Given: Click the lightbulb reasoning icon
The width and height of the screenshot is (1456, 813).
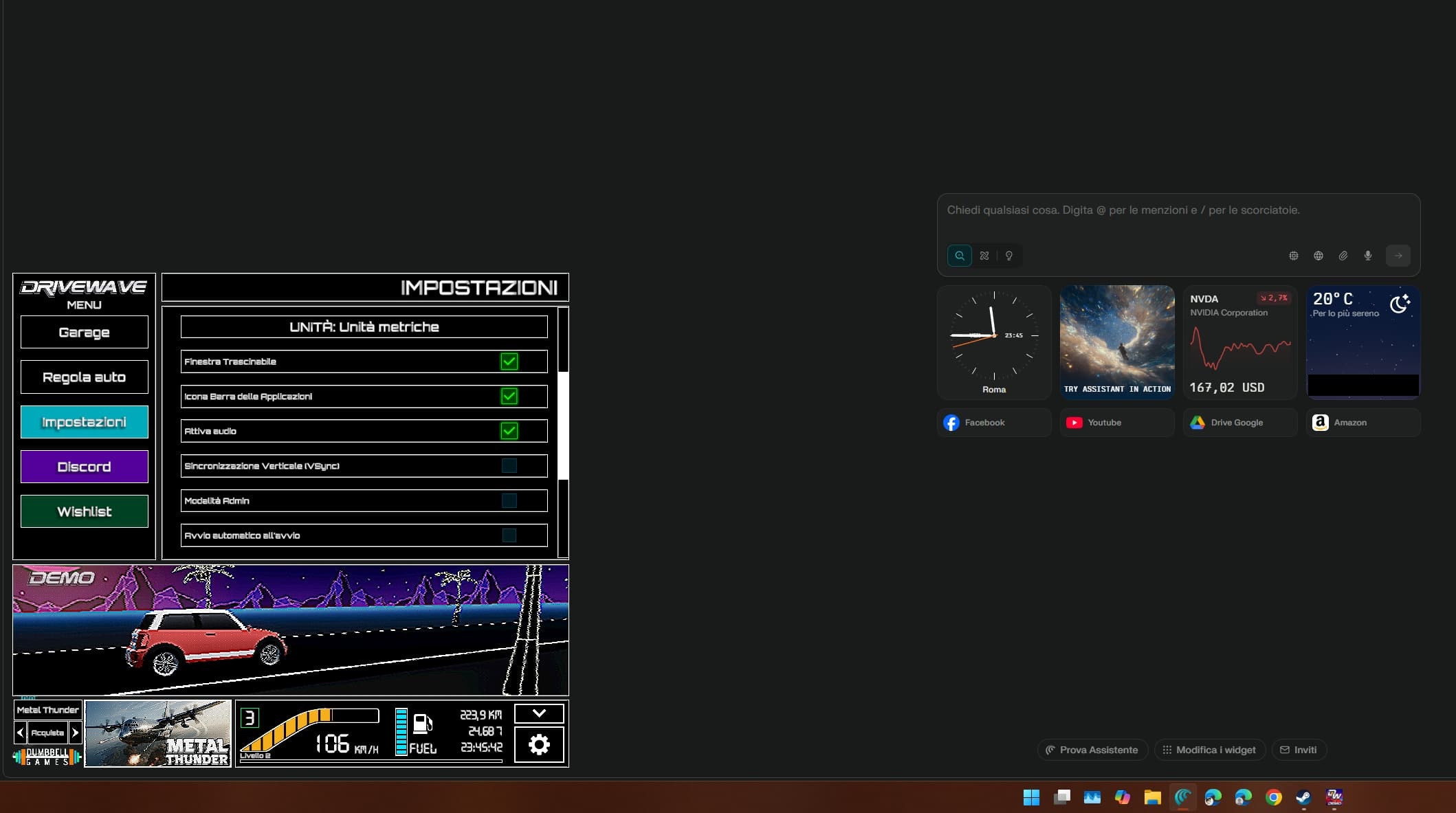Looking at the screenshot, I should pos(1009,256).
